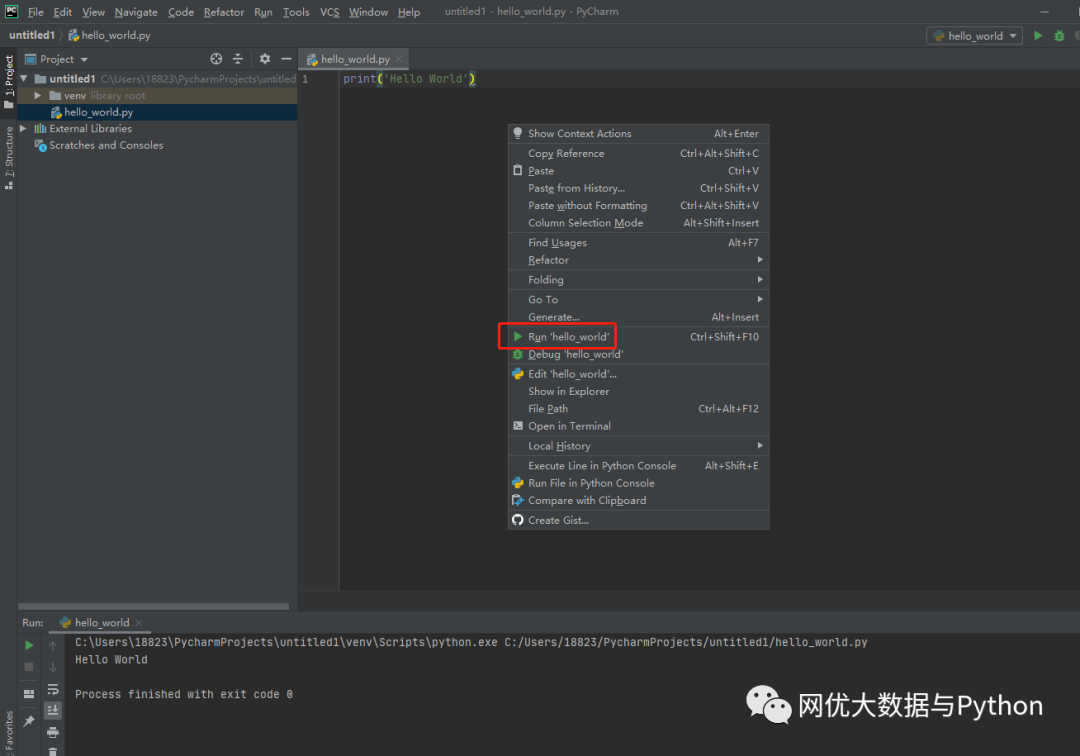The image size is (1080, 756).
Task: Open the Tools menu
Action: [x=296, y=12]
